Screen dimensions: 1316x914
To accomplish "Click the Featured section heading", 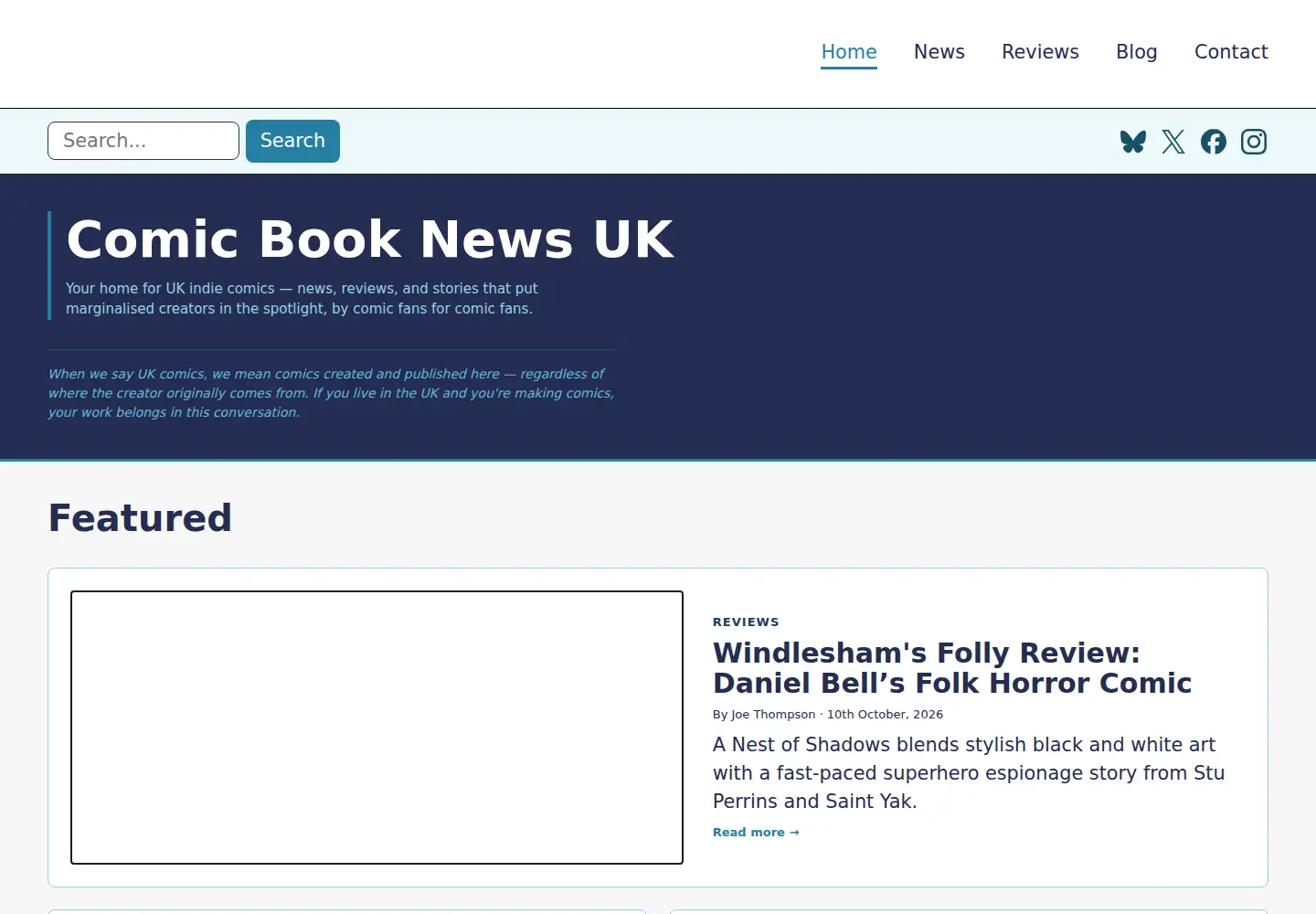I will [x=140, y=518].
